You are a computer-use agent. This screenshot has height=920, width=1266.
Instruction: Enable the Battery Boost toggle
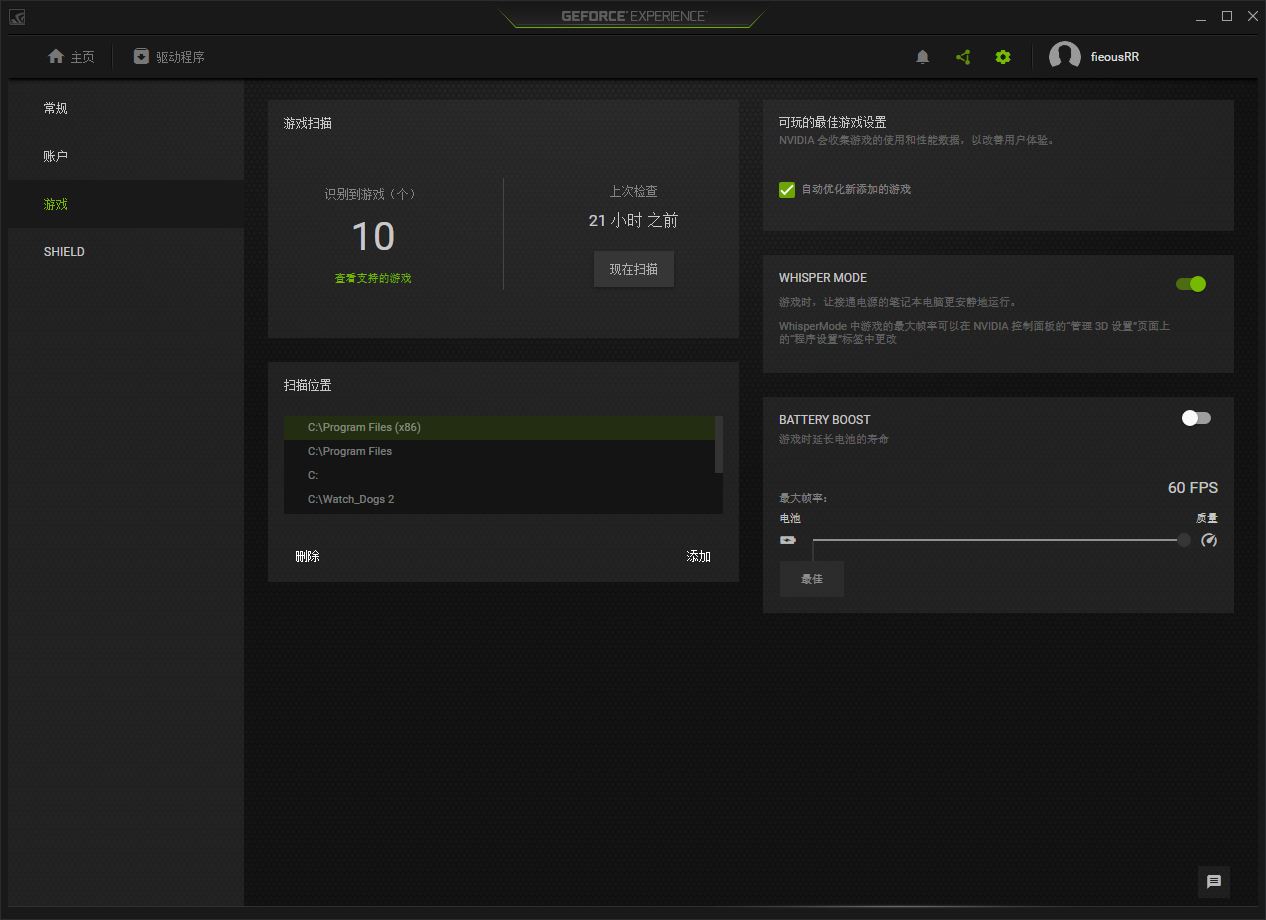(1196, 418)
